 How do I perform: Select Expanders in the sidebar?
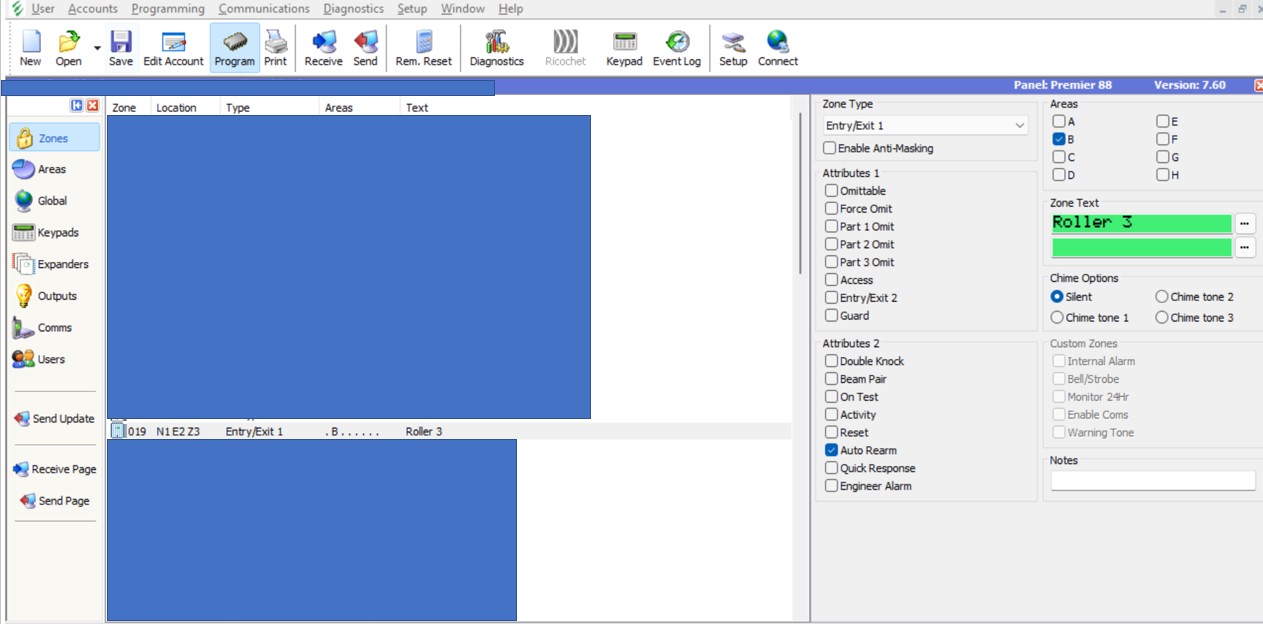tap(53, 264)
